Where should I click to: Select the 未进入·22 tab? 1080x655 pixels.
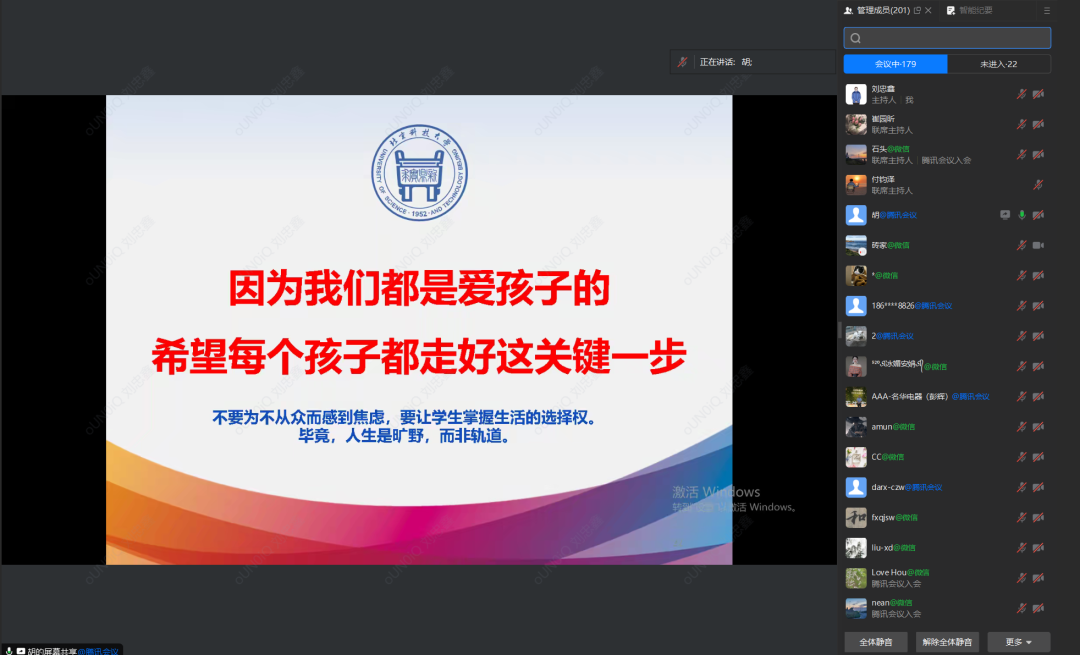point(999,64)
